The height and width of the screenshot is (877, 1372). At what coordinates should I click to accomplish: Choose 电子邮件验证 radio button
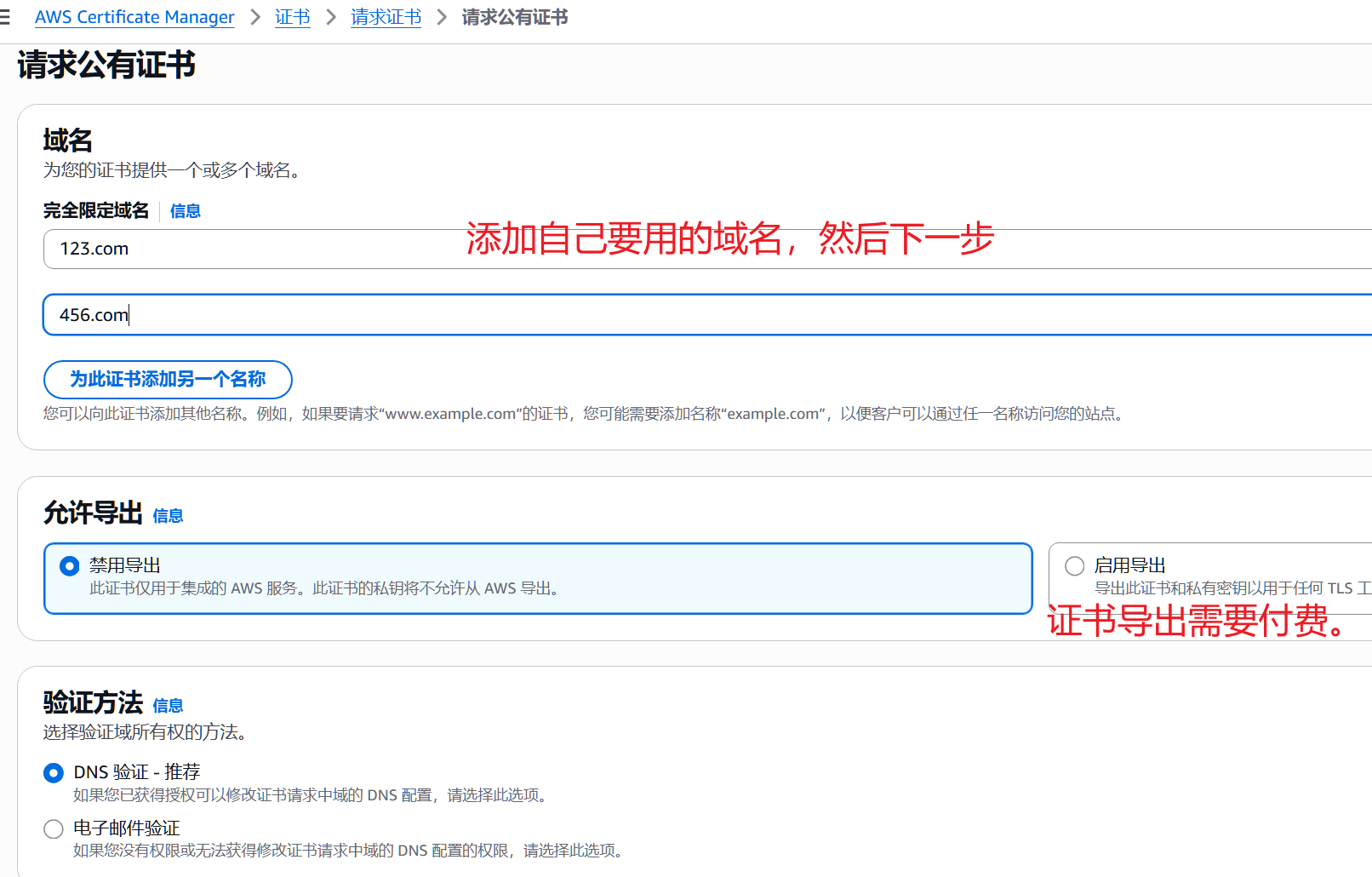[54, 829]
